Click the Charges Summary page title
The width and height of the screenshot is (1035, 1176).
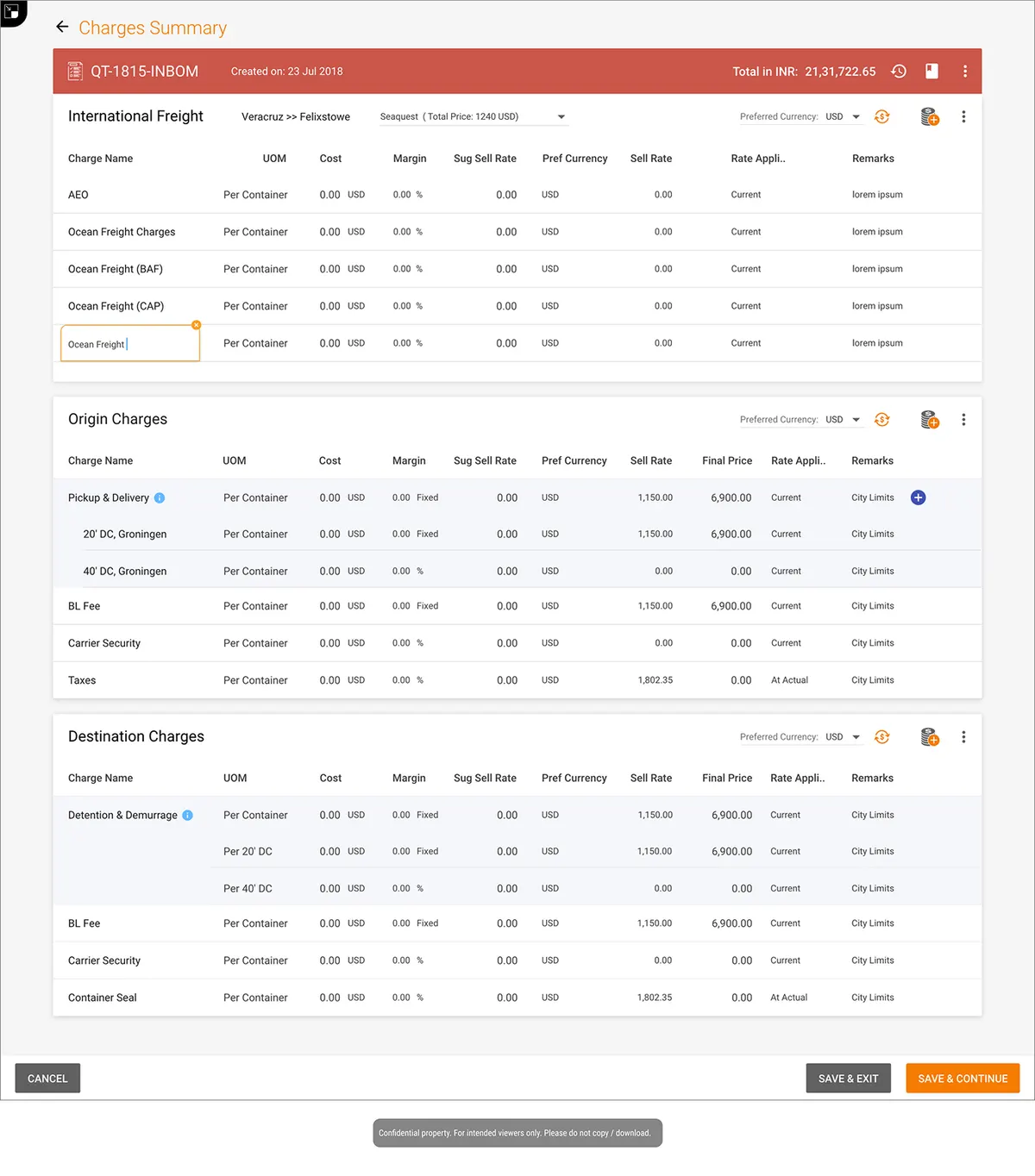[153, 28]
